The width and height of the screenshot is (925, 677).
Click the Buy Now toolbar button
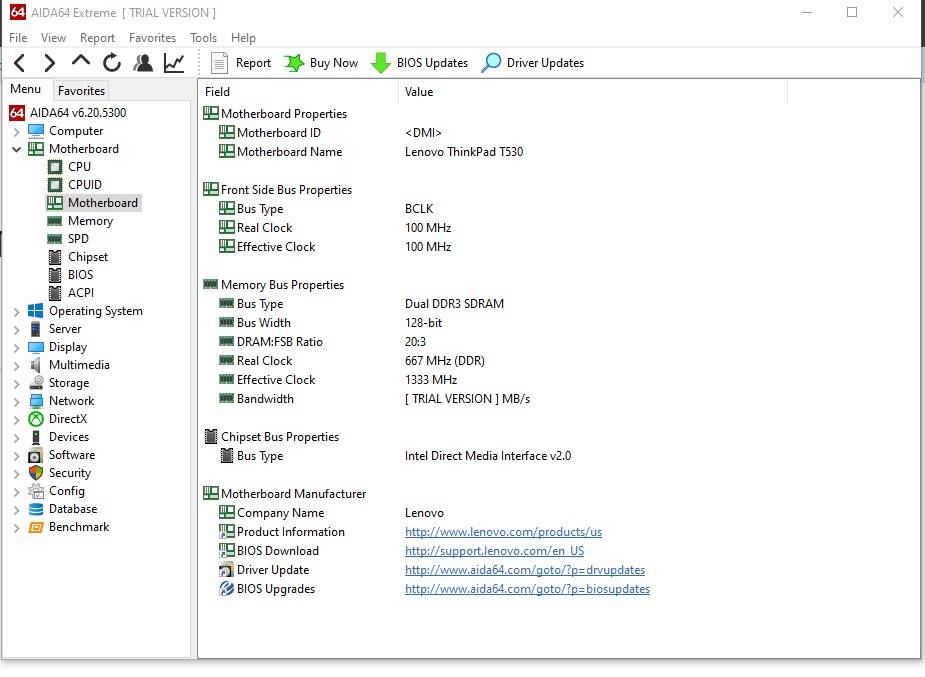(321, 63)
